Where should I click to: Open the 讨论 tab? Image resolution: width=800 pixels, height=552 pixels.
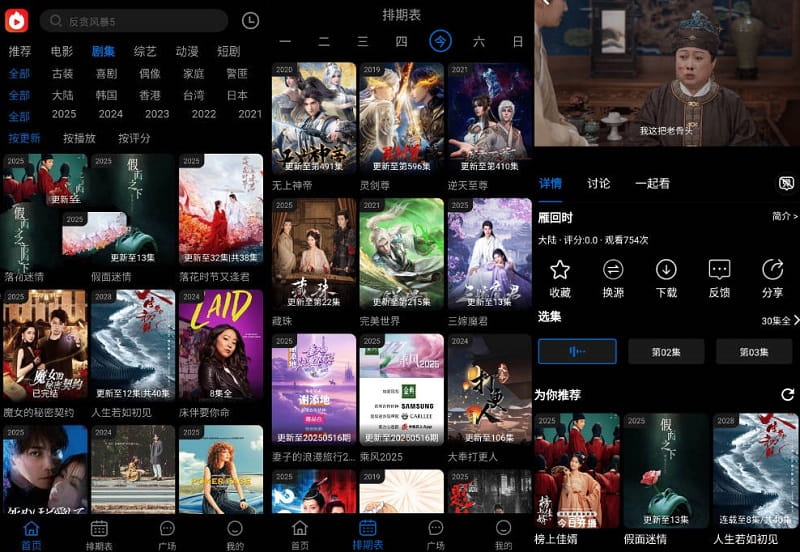coord(598,183)
